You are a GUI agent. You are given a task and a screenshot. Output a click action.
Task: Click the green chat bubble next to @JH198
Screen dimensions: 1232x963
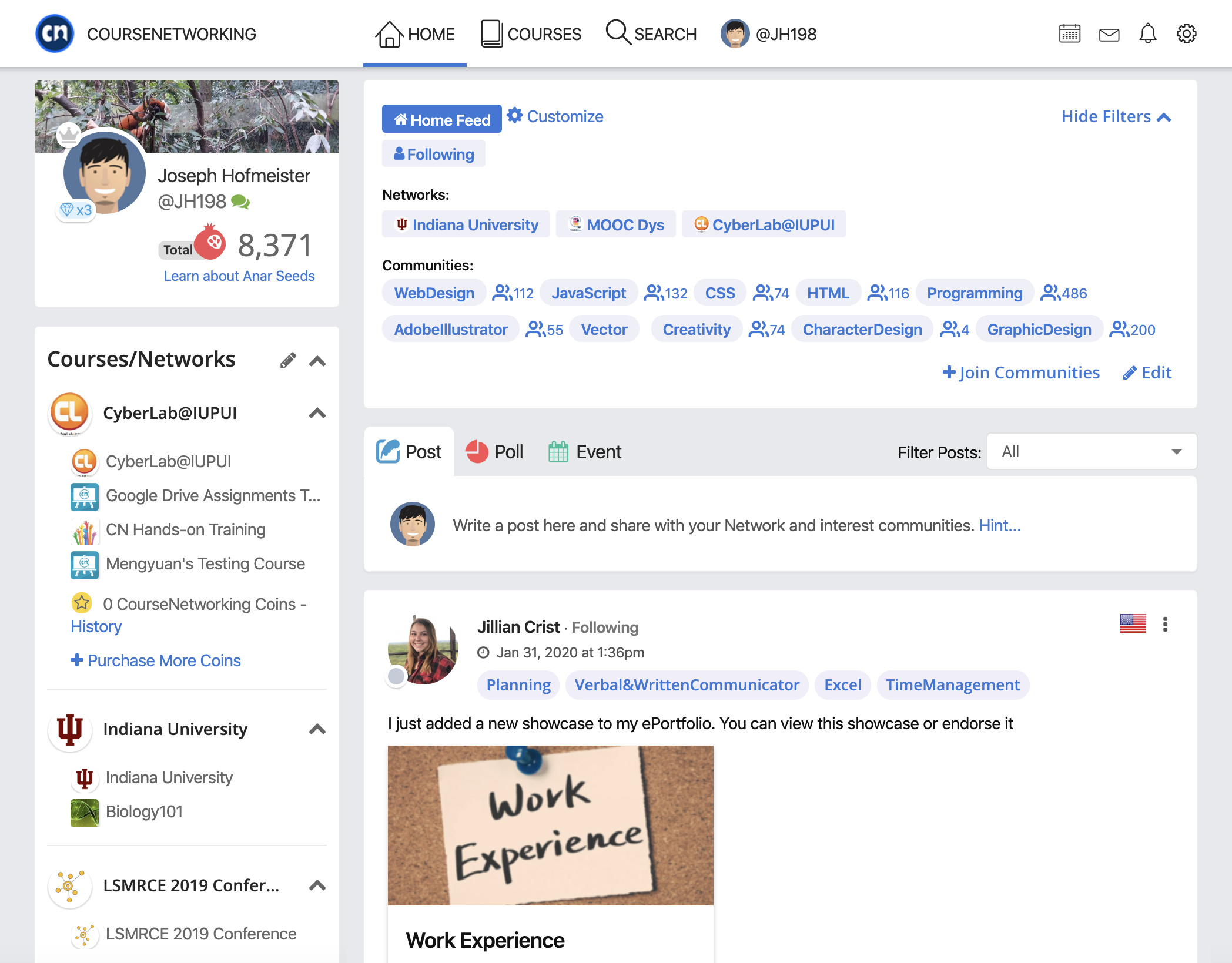pos(240,202)
